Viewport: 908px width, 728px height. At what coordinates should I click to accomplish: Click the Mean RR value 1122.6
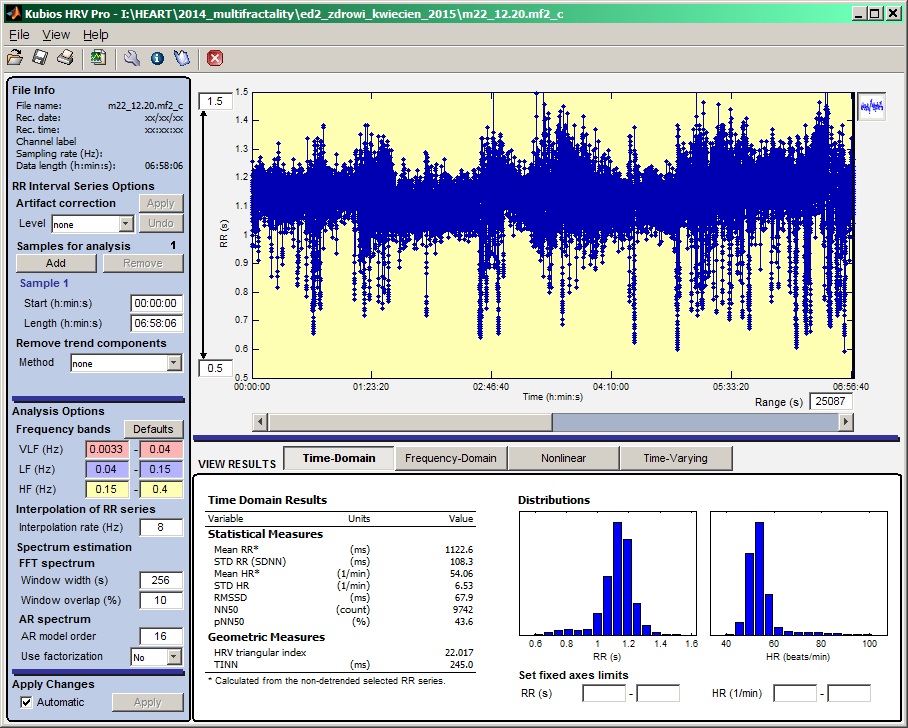(x=459, y=550)
